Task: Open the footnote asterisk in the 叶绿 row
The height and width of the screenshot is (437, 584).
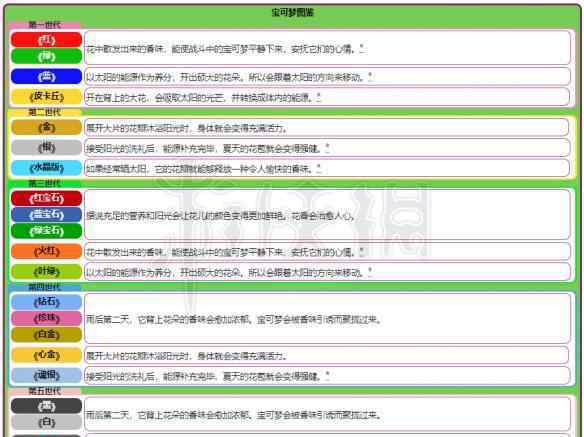Action: (370, 271)
